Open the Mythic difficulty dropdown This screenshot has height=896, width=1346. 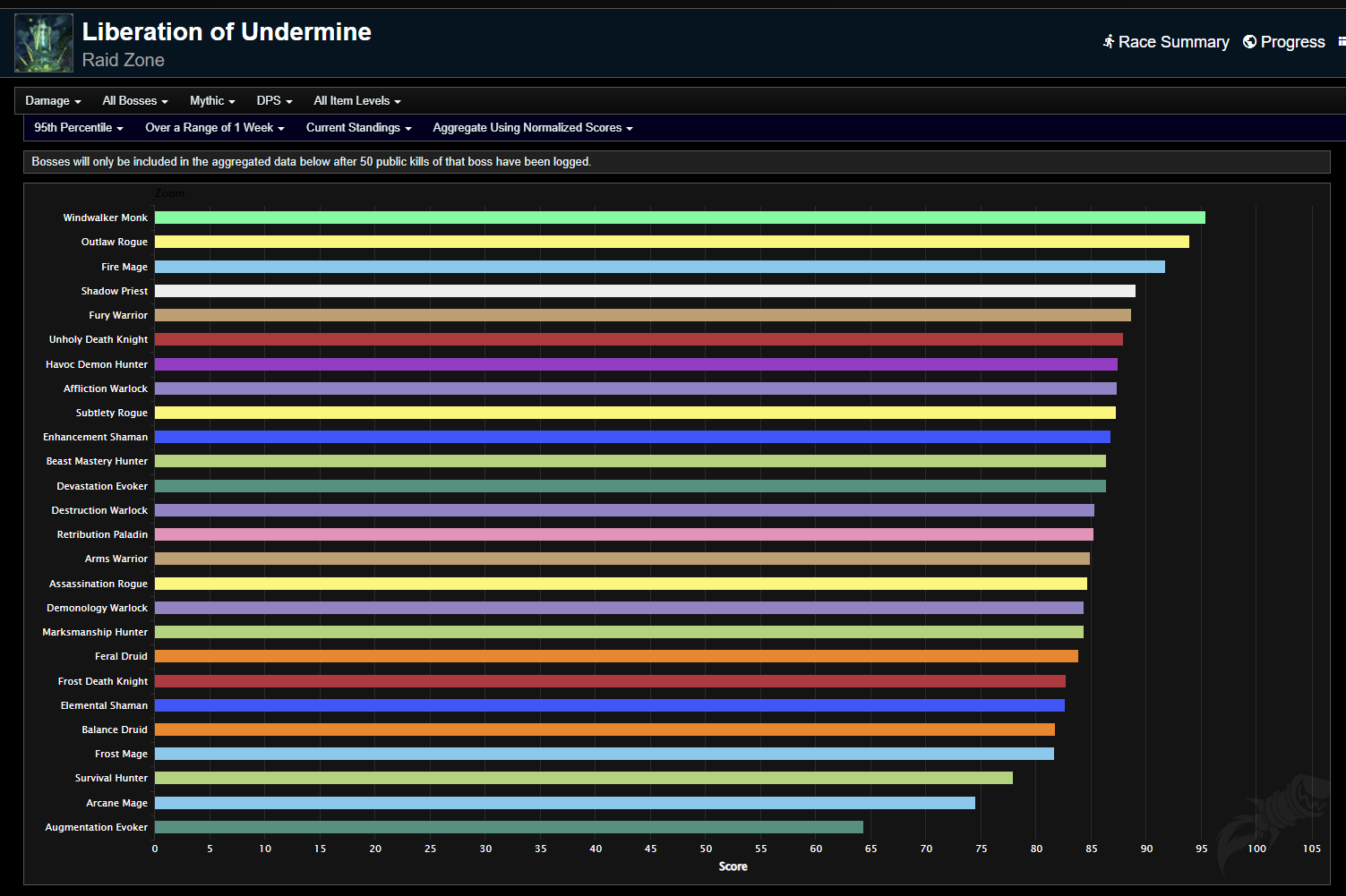[212, 101]
